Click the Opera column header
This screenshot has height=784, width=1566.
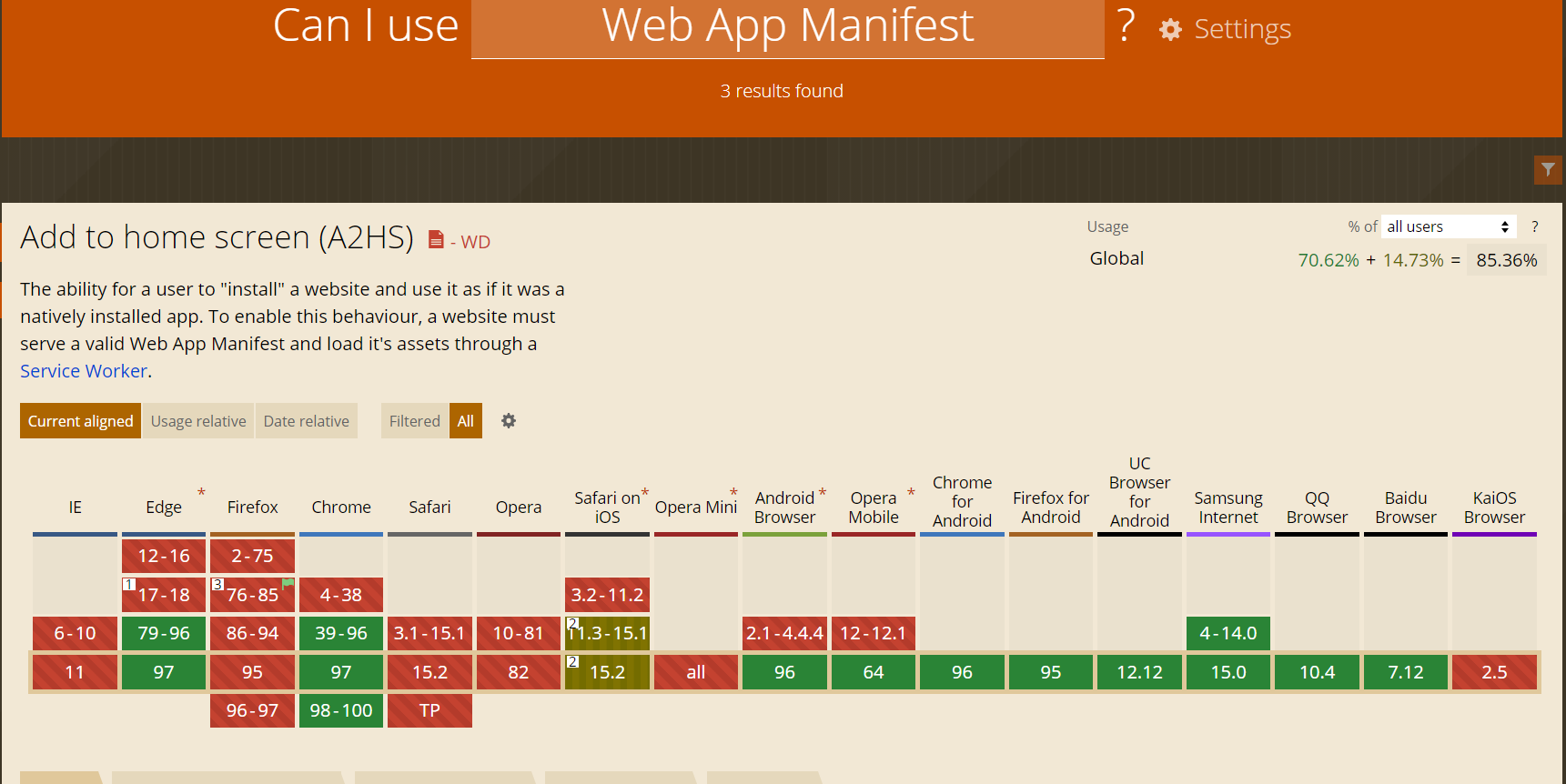(519, 508)
